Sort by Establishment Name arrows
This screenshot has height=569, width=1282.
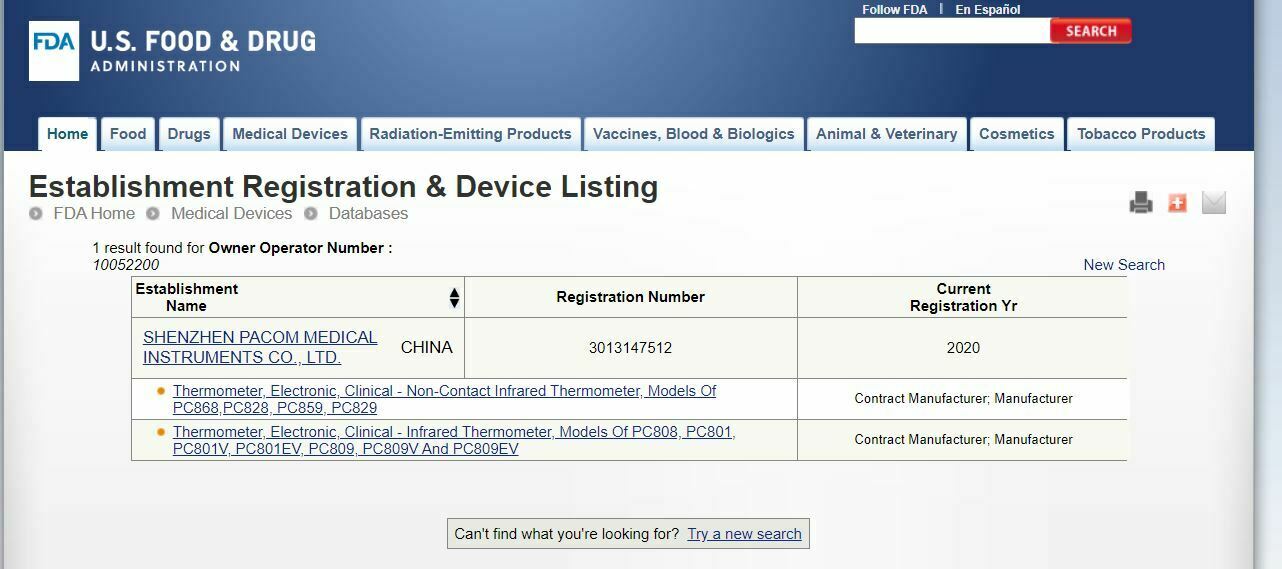click(454, 298)
